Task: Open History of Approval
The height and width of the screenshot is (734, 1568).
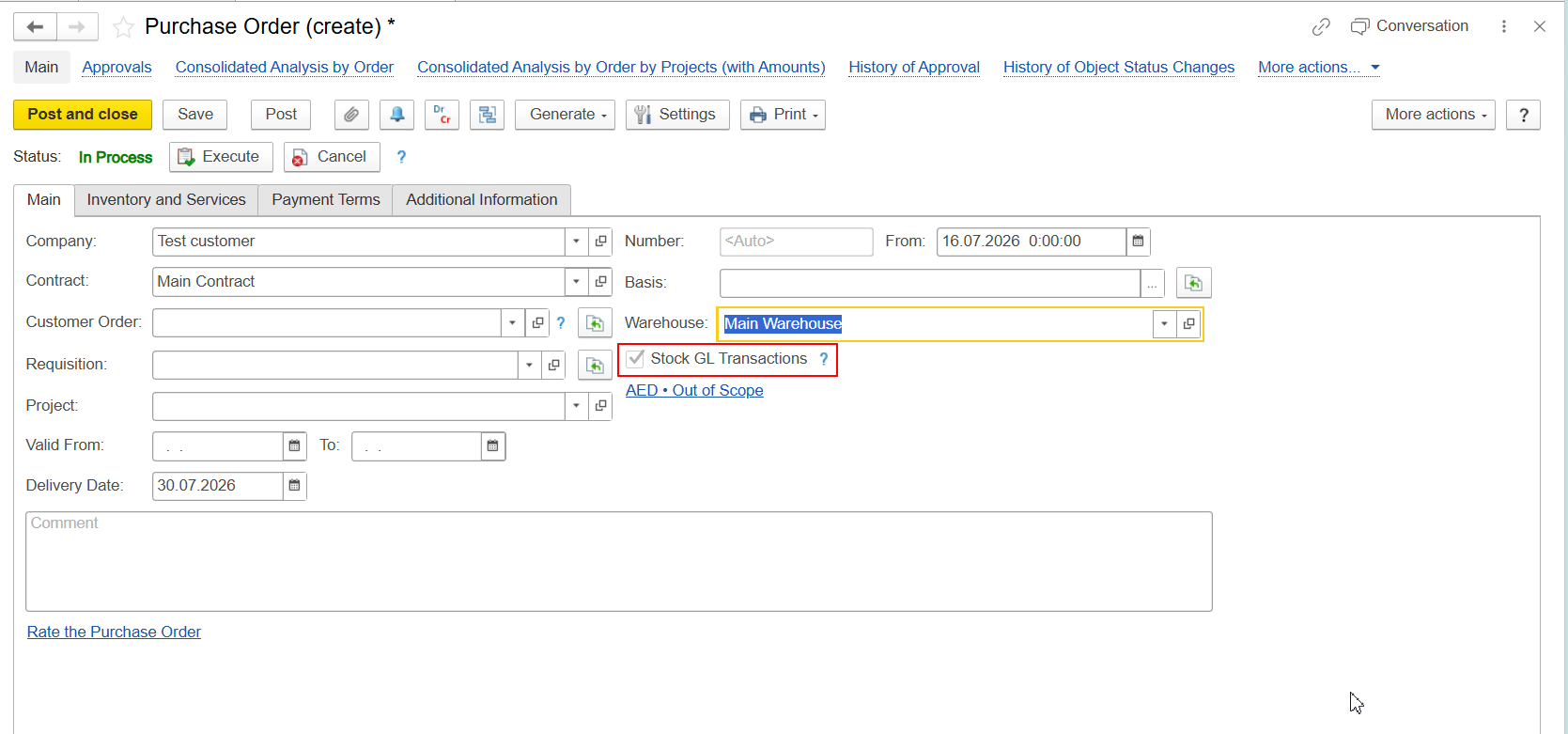Action: [x=914, y=68]
